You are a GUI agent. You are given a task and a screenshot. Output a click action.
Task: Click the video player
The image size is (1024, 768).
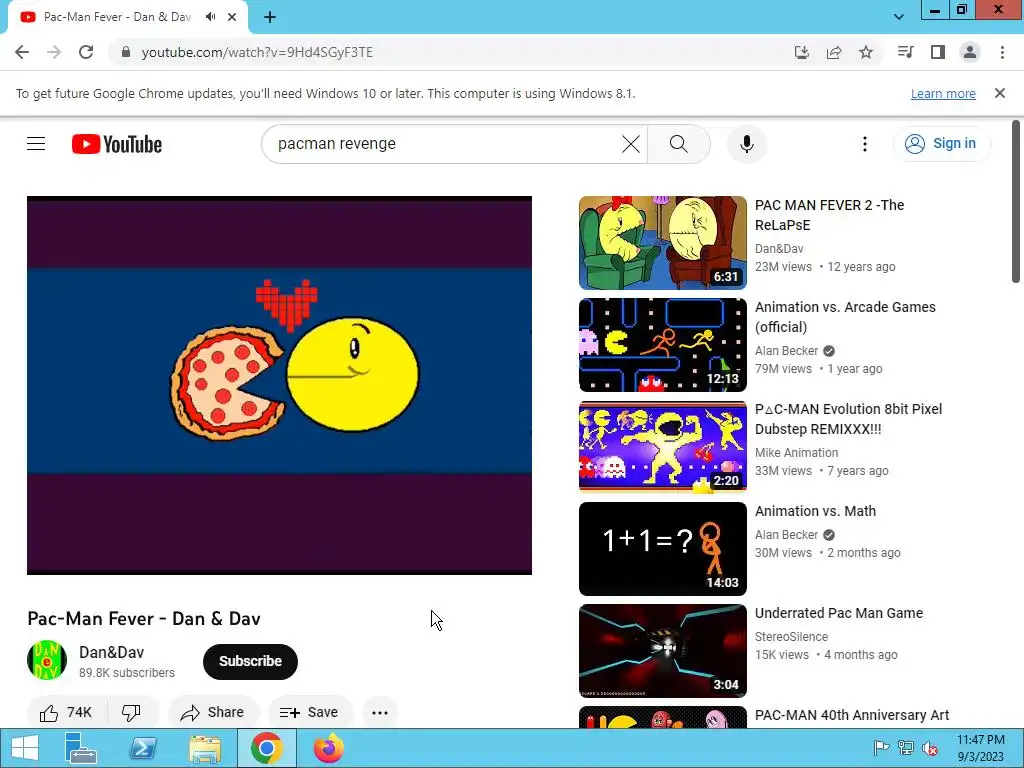click(x=280, y=385)
